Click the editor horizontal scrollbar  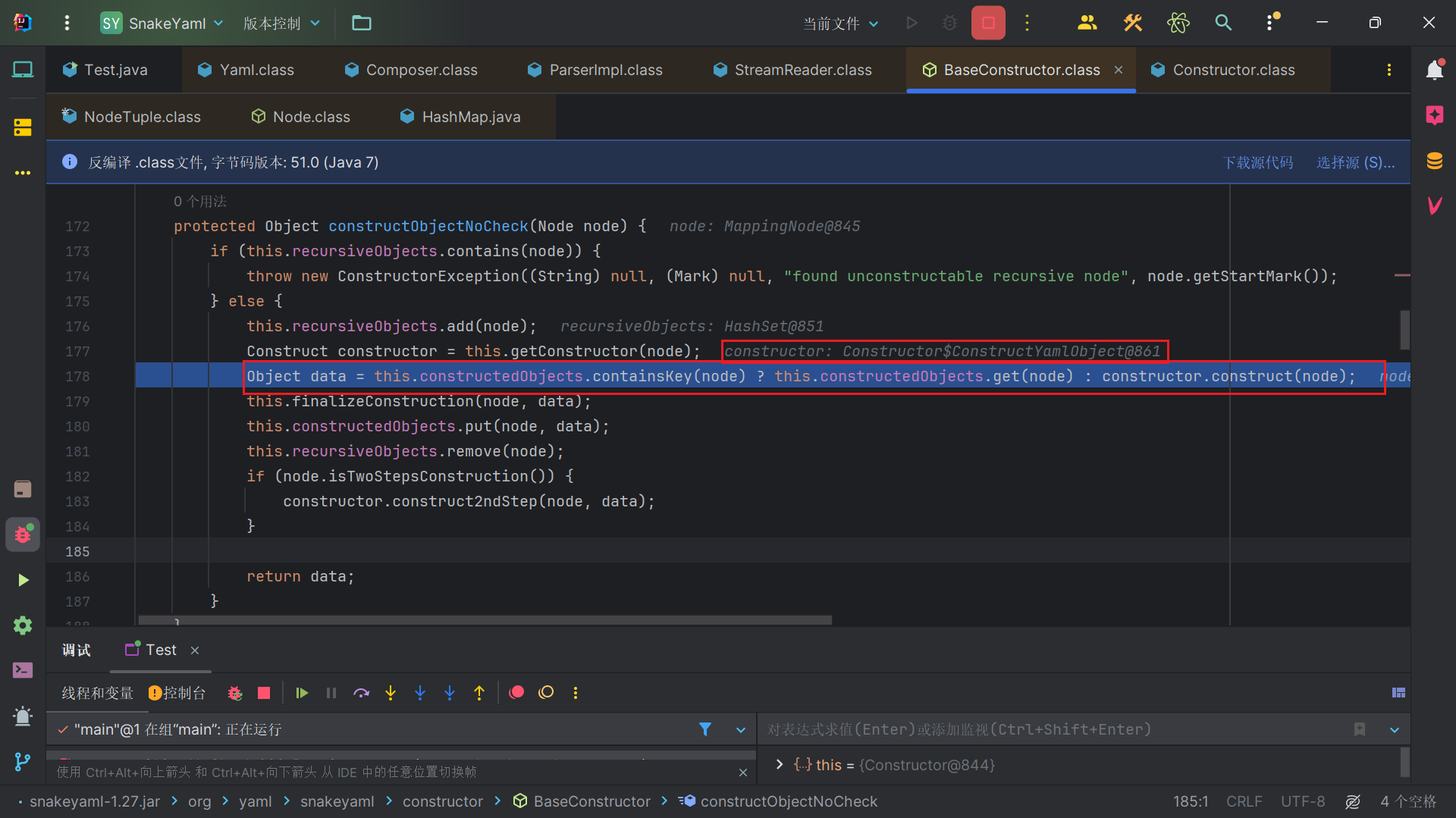point(485,620)
